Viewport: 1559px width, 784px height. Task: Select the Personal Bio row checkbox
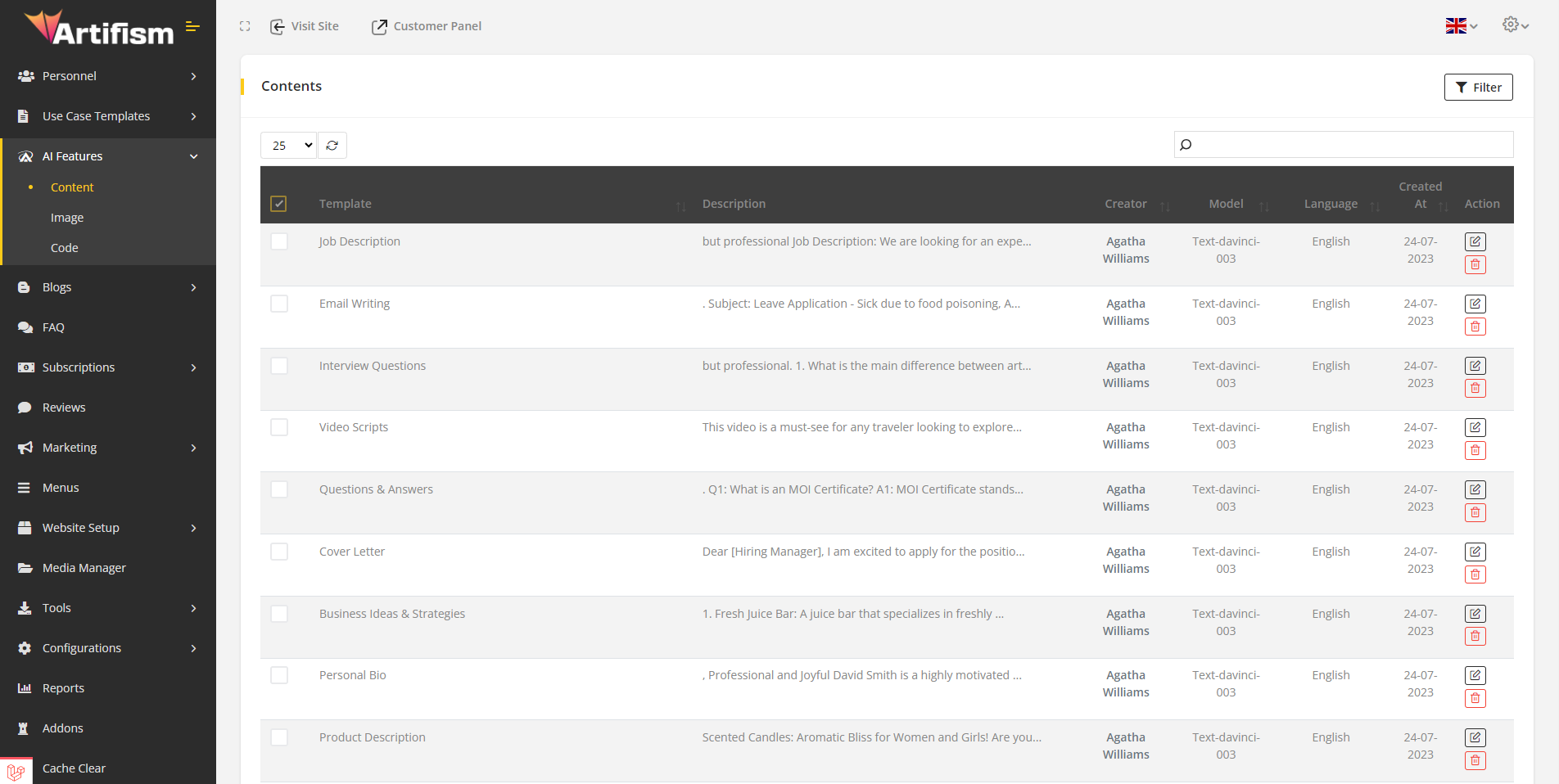click(x=279, y=675)
